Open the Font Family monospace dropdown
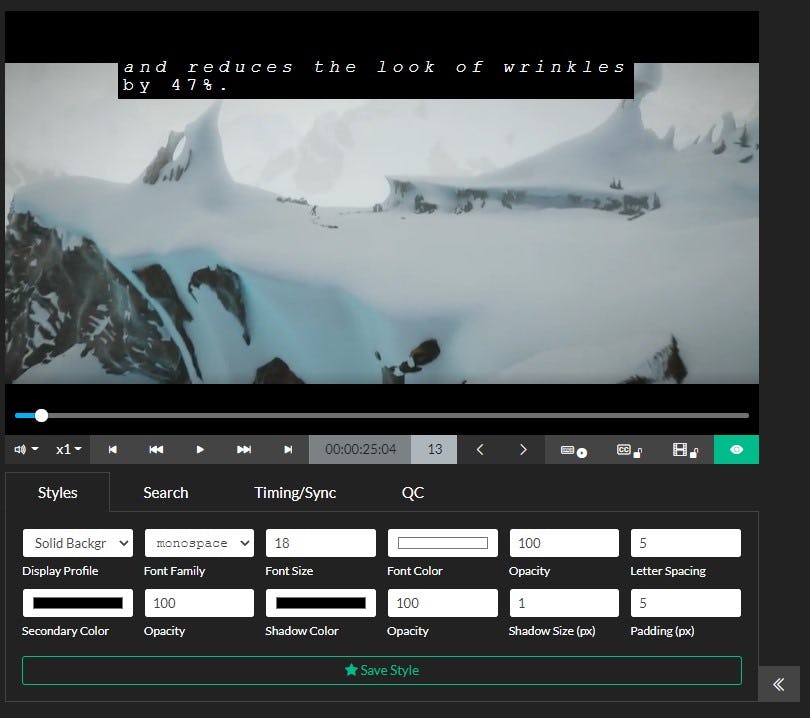This screenshot has height=718, width=810. (x=198, y=543)
